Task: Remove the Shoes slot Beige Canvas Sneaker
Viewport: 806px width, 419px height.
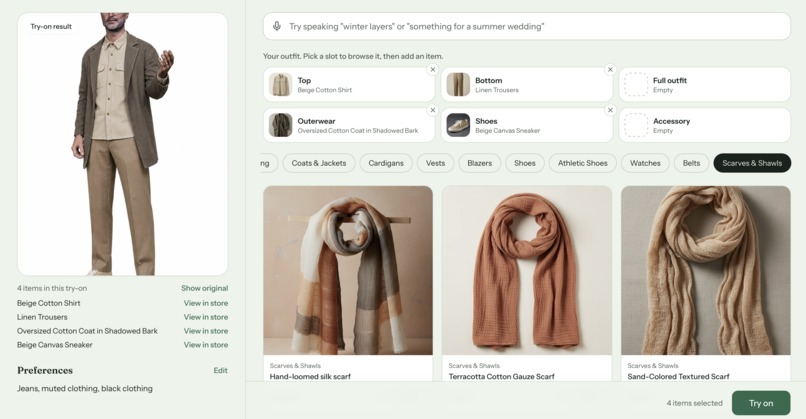Action: [610, 110]
